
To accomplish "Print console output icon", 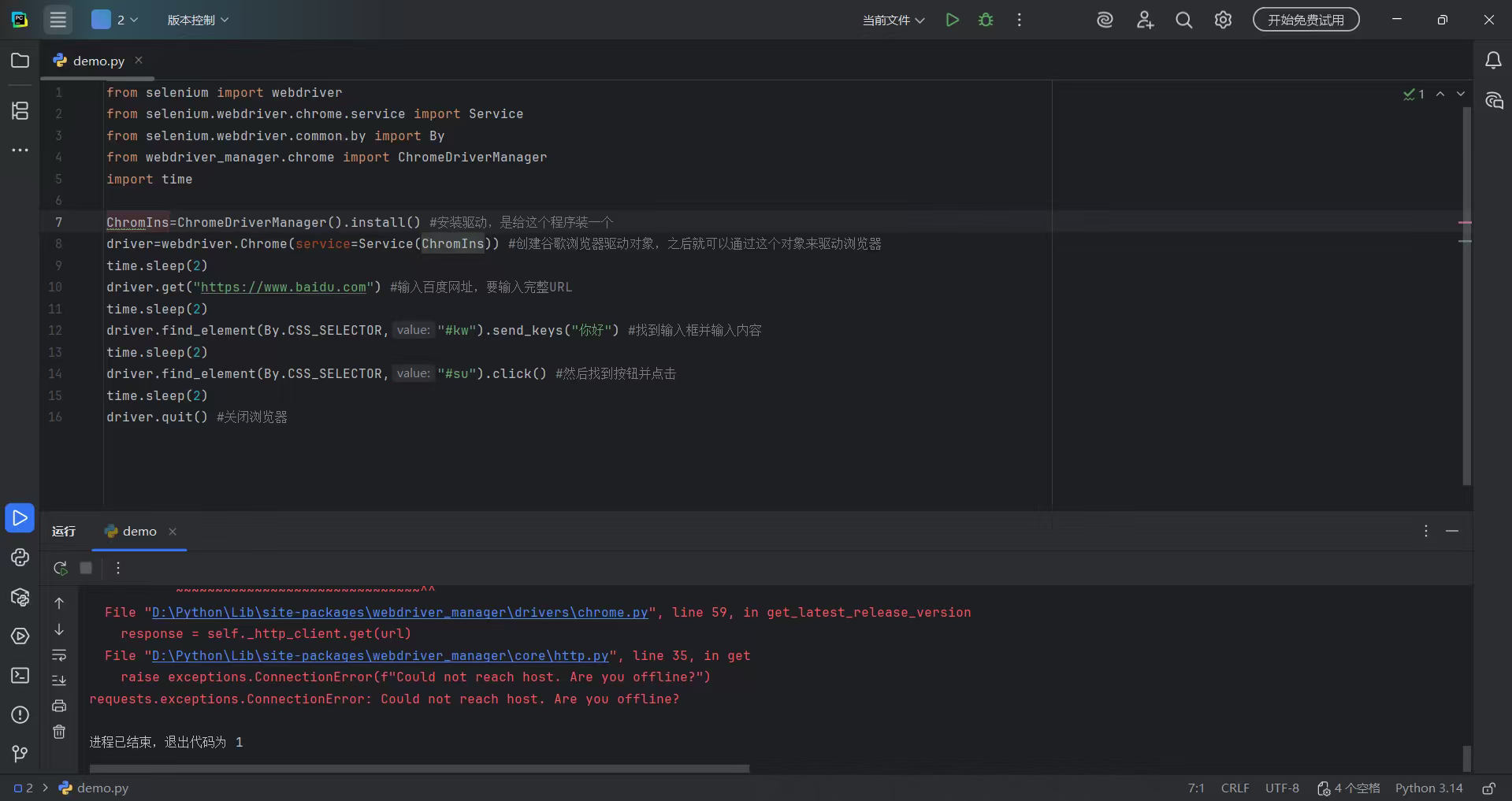I will tap(59, 706).
